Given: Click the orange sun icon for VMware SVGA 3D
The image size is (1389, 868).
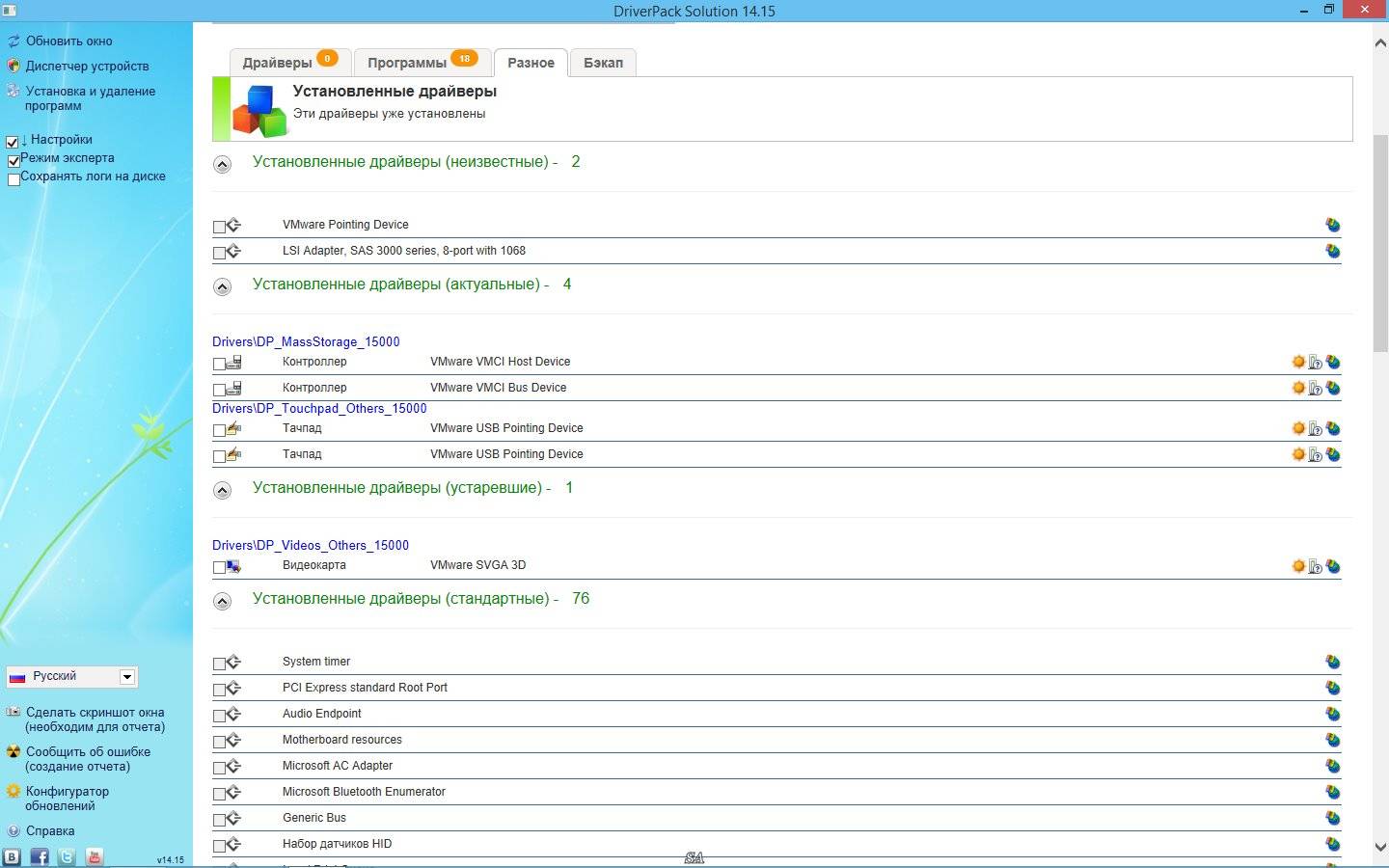Looking at the screenshot, I should pos(1298,566).
